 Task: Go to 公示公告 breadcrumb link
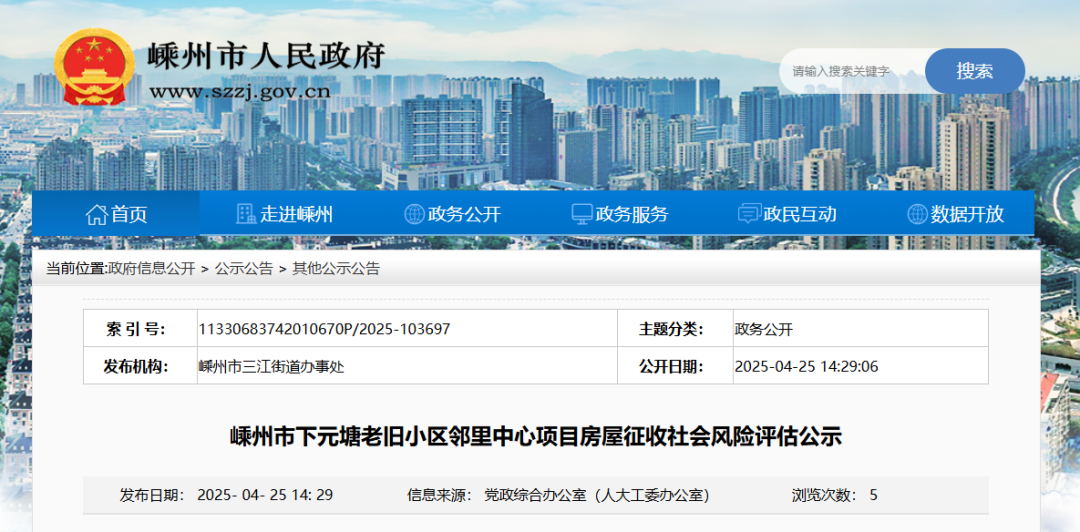pos(244,269)
